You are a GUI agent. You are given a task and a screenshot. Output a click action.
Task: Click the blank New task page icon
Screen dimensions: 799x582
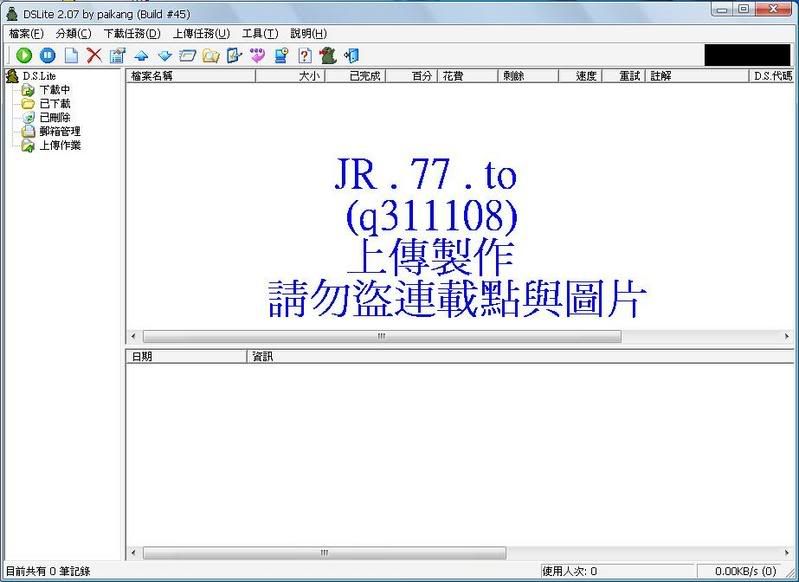click(x=71, y=55)
